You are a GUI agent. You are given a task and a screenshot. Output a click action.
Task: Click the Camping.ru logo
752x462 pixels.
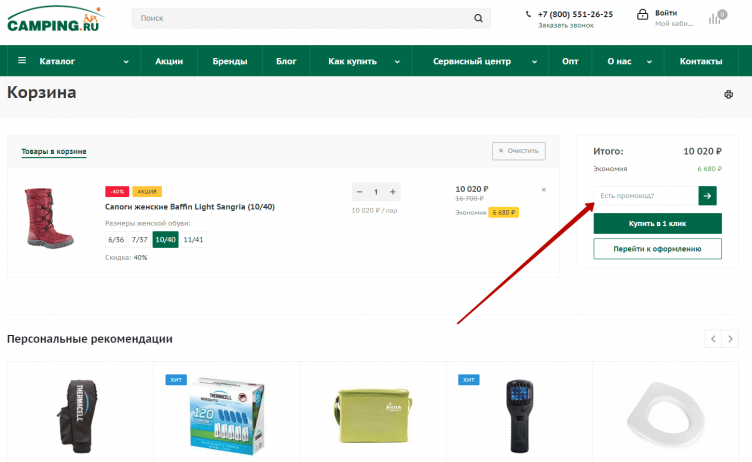point(56,19)
